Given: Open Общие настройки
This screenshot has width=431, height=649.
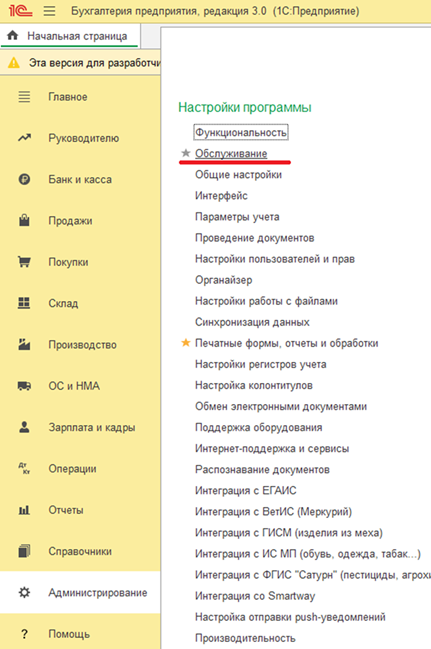Looking at the screenshot, I should 238,175.
